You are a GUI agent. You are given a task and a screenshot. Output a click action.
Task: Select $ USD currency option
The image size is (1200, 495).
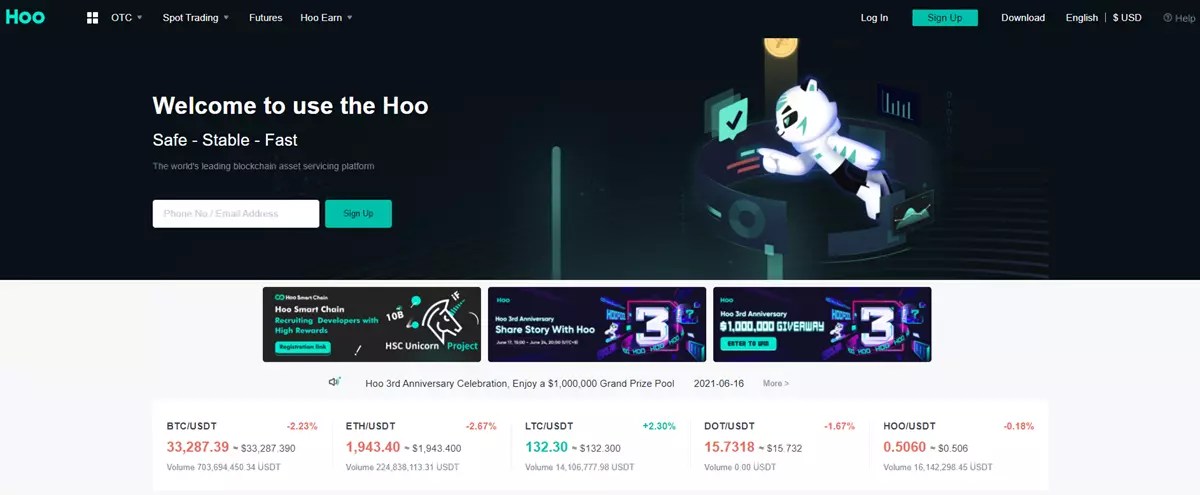point(1127,18)
